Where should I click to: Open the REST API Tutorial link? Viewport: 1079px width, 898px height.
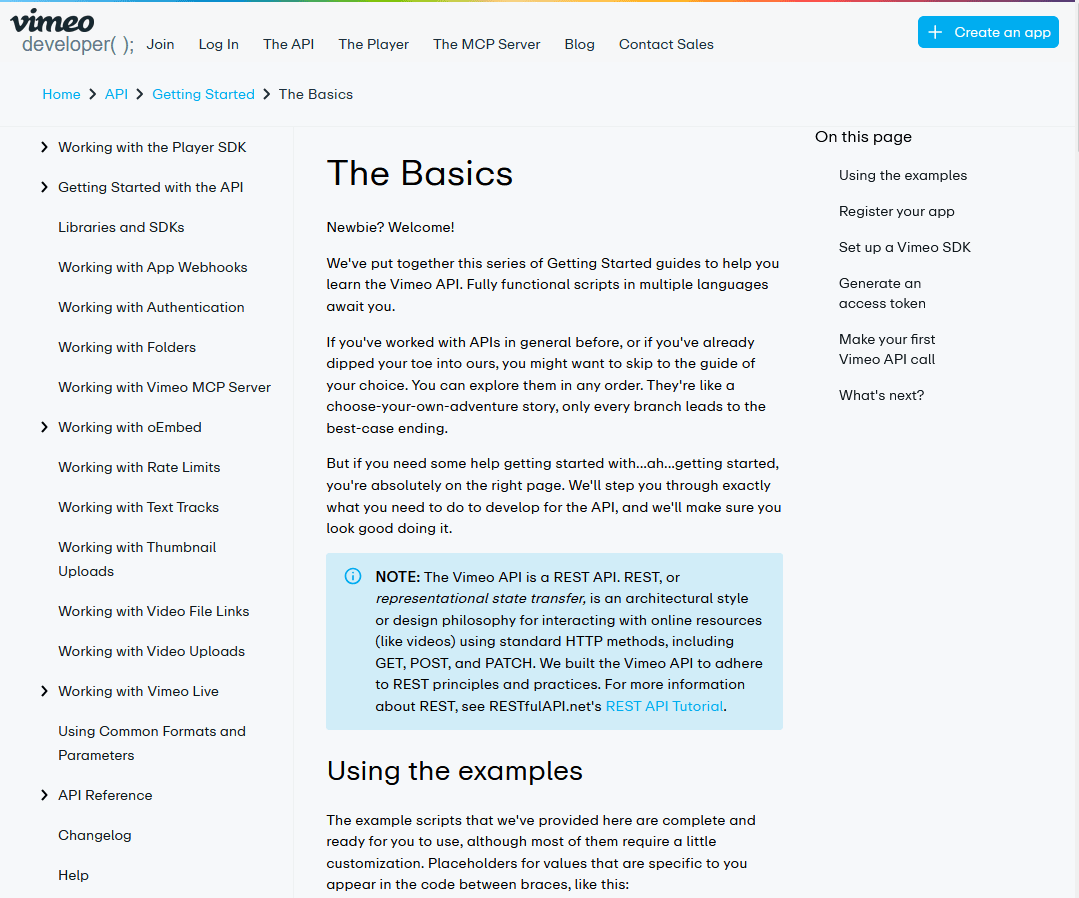click(665, 706)
